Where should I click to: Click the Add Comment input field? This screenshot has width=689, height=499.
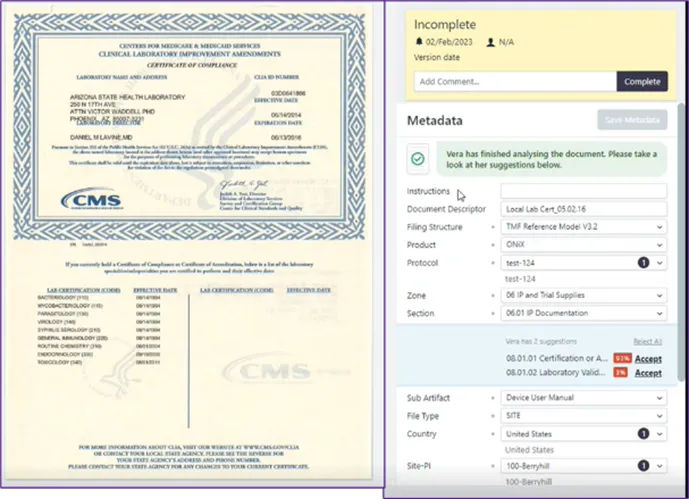(515, 82)
